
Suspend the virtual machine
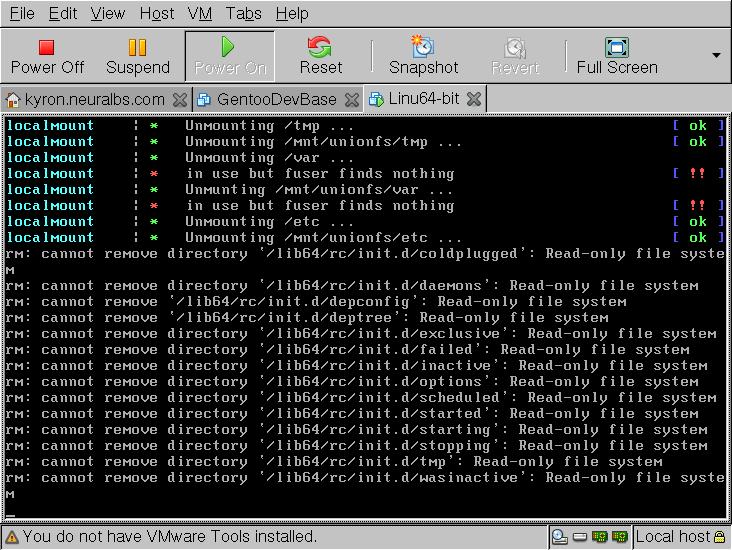pyautogui.click(x=138, y=56)
